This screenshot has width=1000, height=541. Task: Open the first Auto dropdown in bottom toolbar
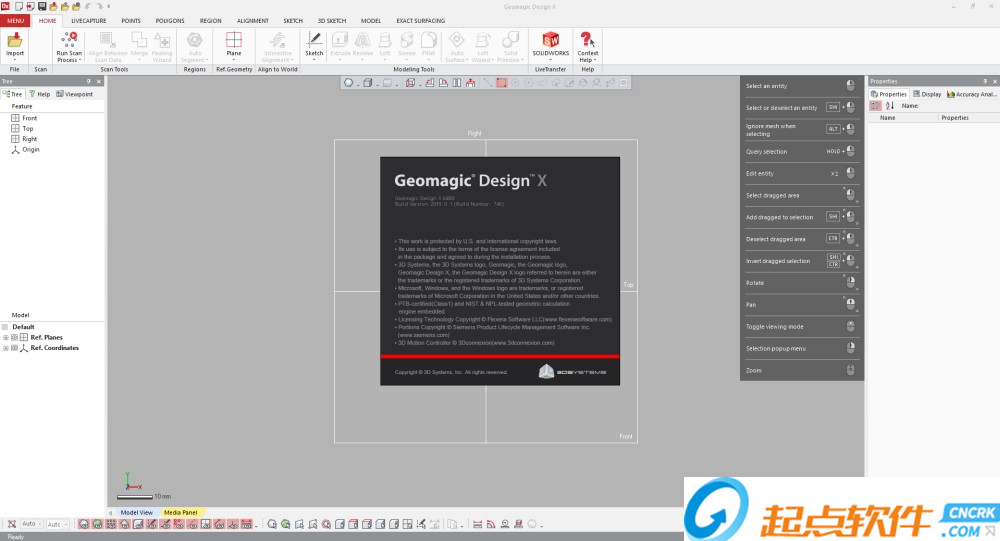(x=31, y=524)
